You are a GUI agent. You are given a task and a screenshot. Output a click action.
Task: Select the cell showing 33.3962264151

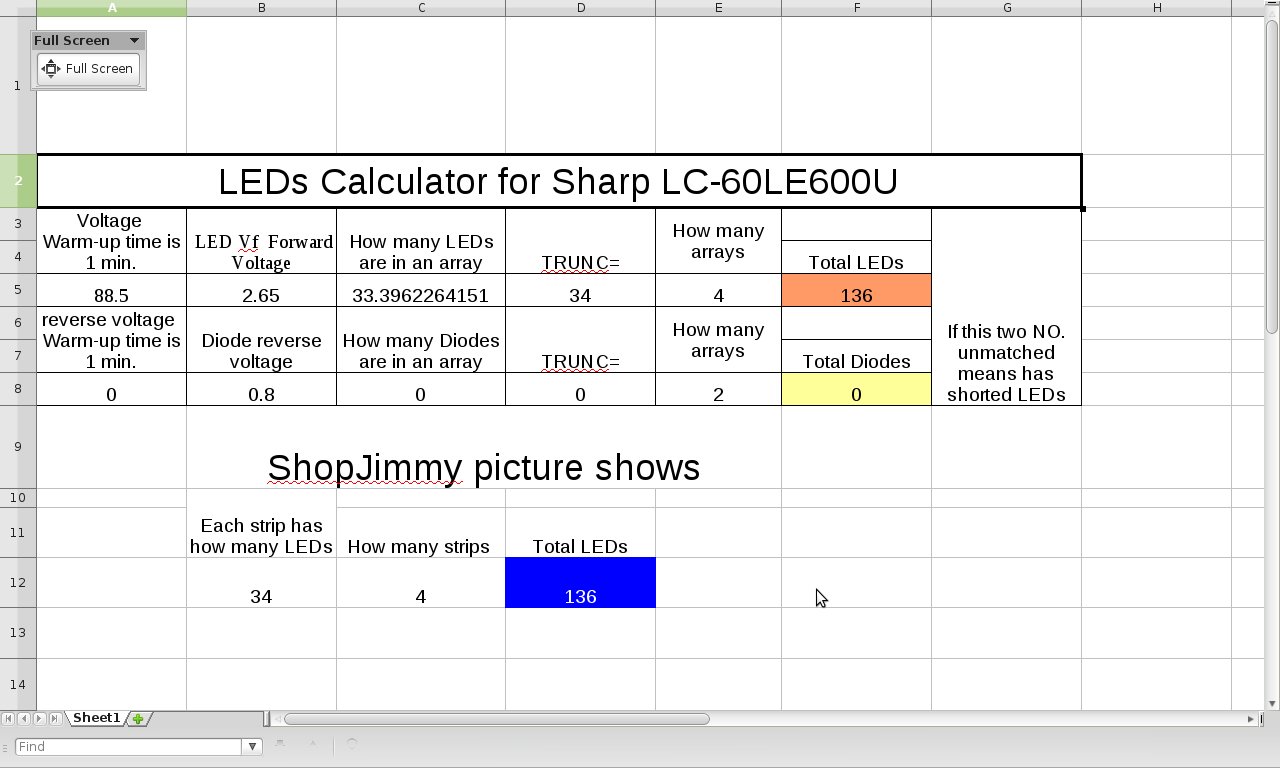pyautogui.click(x=421, y=290)
